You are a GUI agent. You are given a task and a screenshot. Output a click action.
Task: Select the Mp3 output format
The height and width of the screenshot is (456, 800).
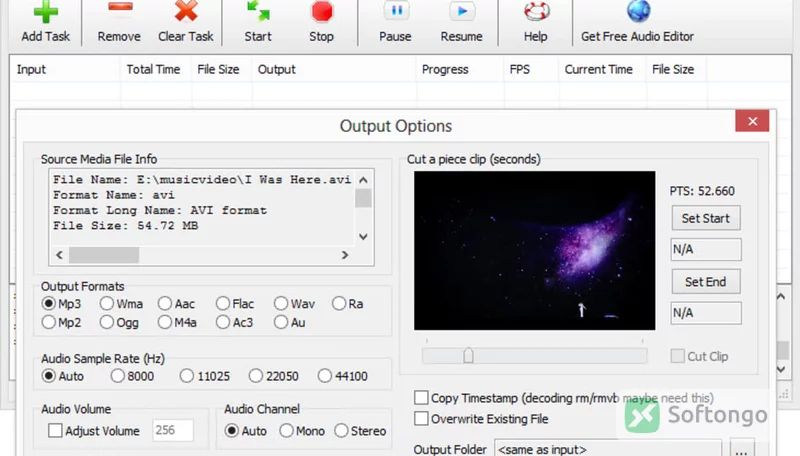point(48,303)
